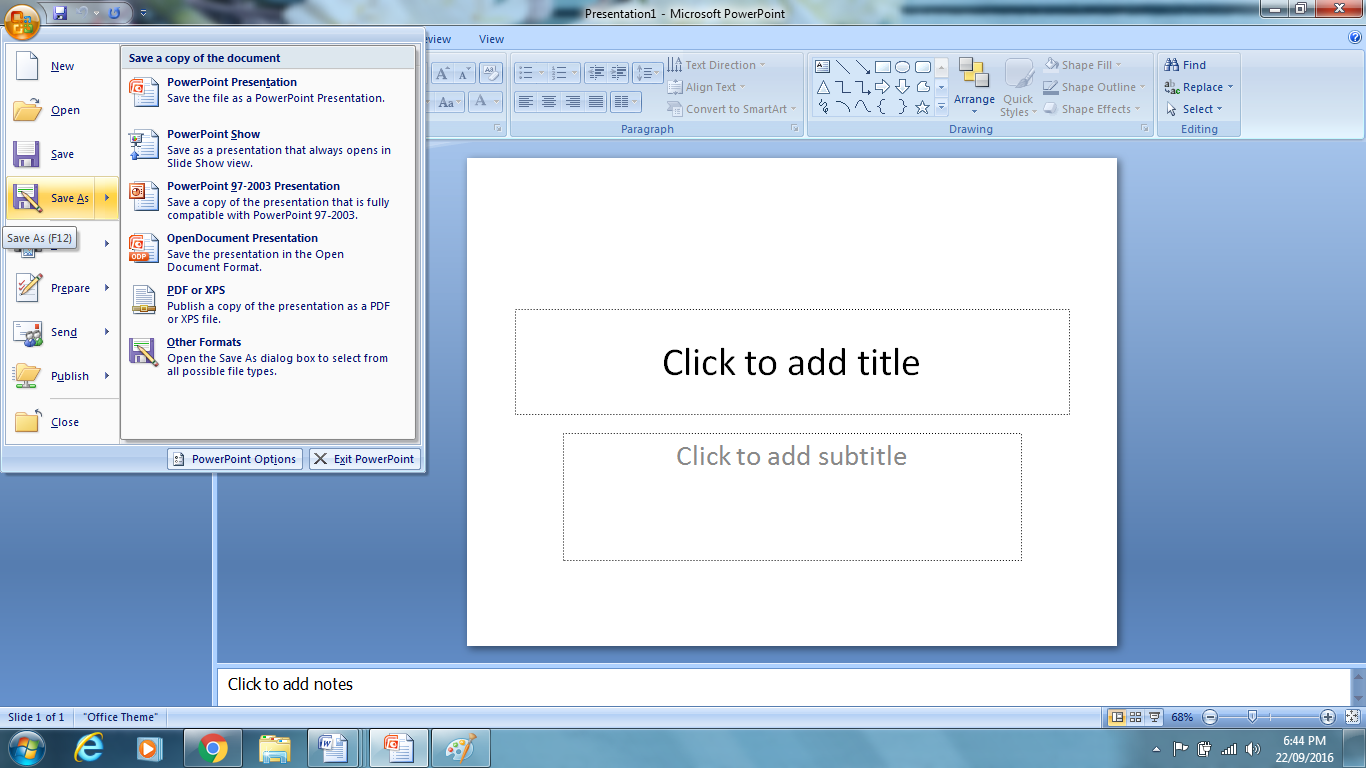Open Google Chrome from the taskbar

(212, 748)
